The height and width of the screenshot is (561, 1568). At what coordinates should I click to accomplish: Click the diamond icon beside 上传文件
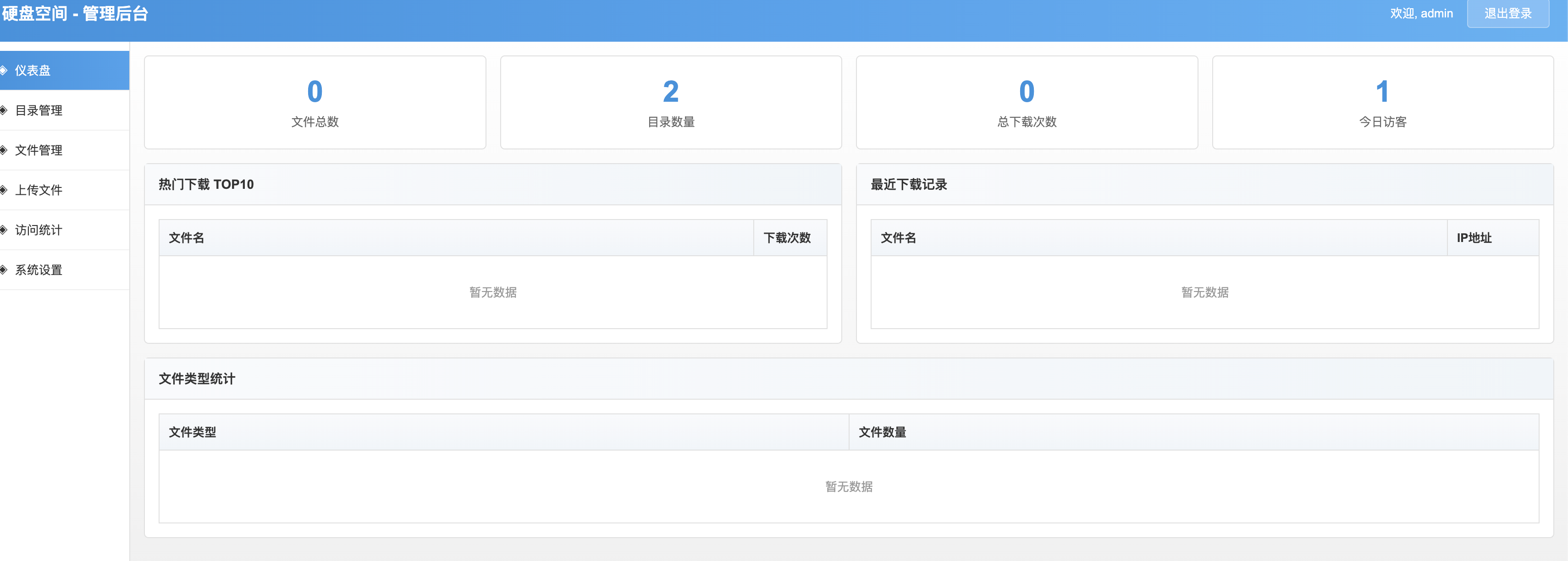4,190
